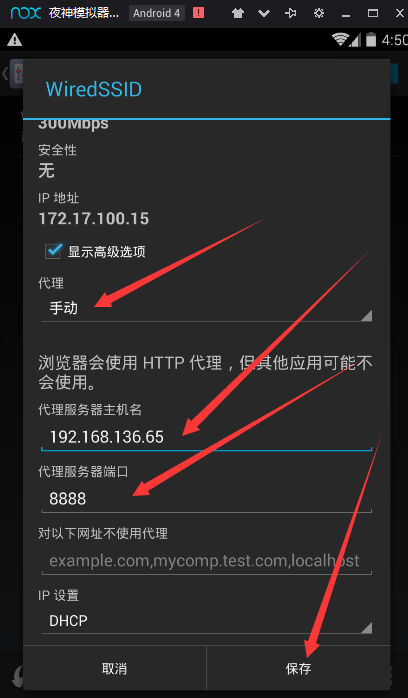Screen dimensions: 408x698
Task: Click the bypass proxy addresses field
Action: click(x=207, y=561)
